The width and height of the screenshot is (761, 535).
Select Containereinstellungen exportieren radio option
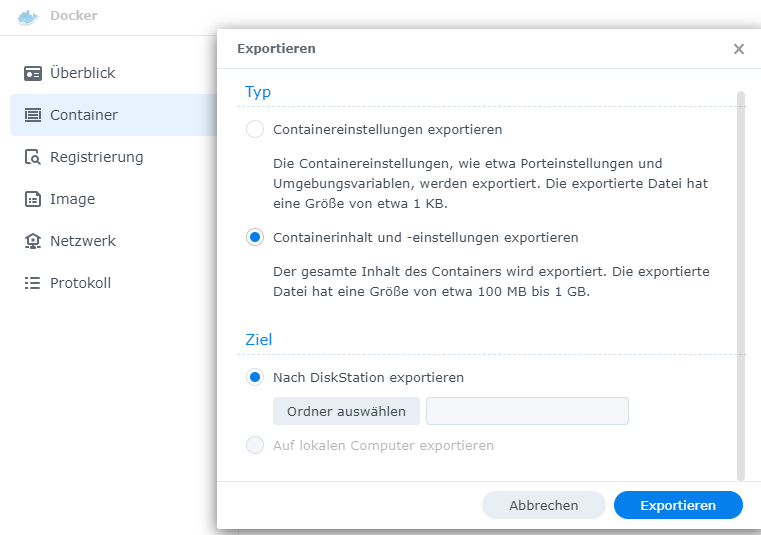pyautogui.click(x=255, y=129)
